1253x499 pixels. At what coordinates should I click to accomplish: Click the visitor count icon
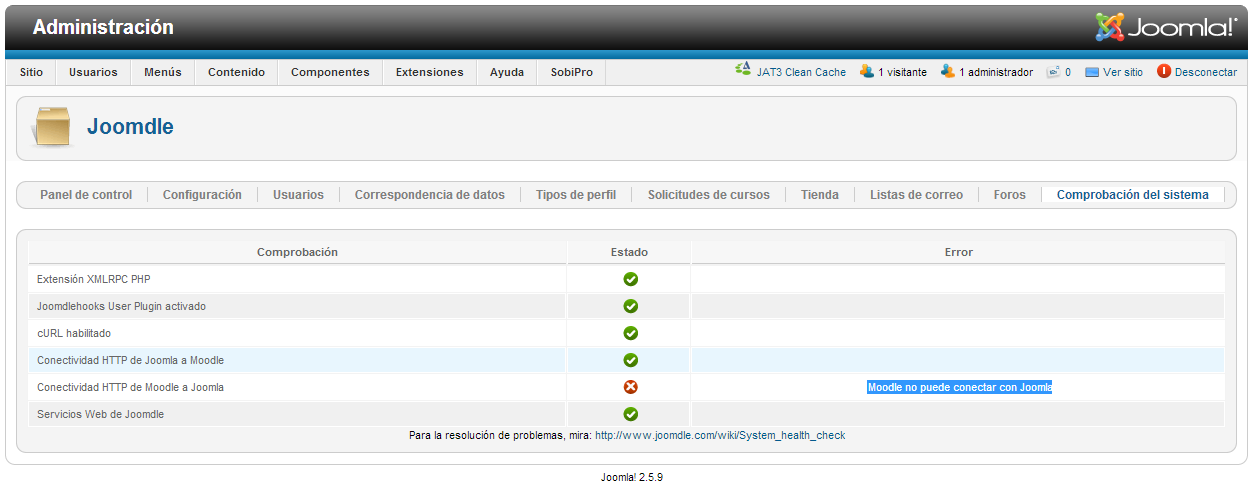pyautogui.click(x=867, y=72)
